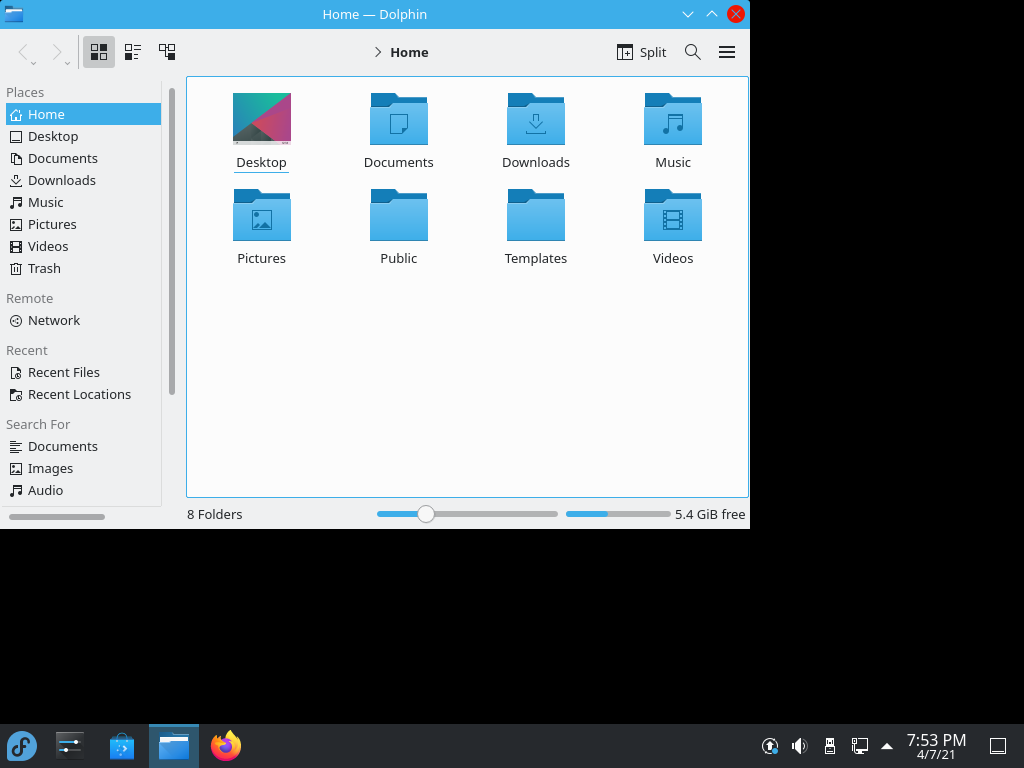
Task: Open Documents in Places sidebar
Action: [84, 159]
